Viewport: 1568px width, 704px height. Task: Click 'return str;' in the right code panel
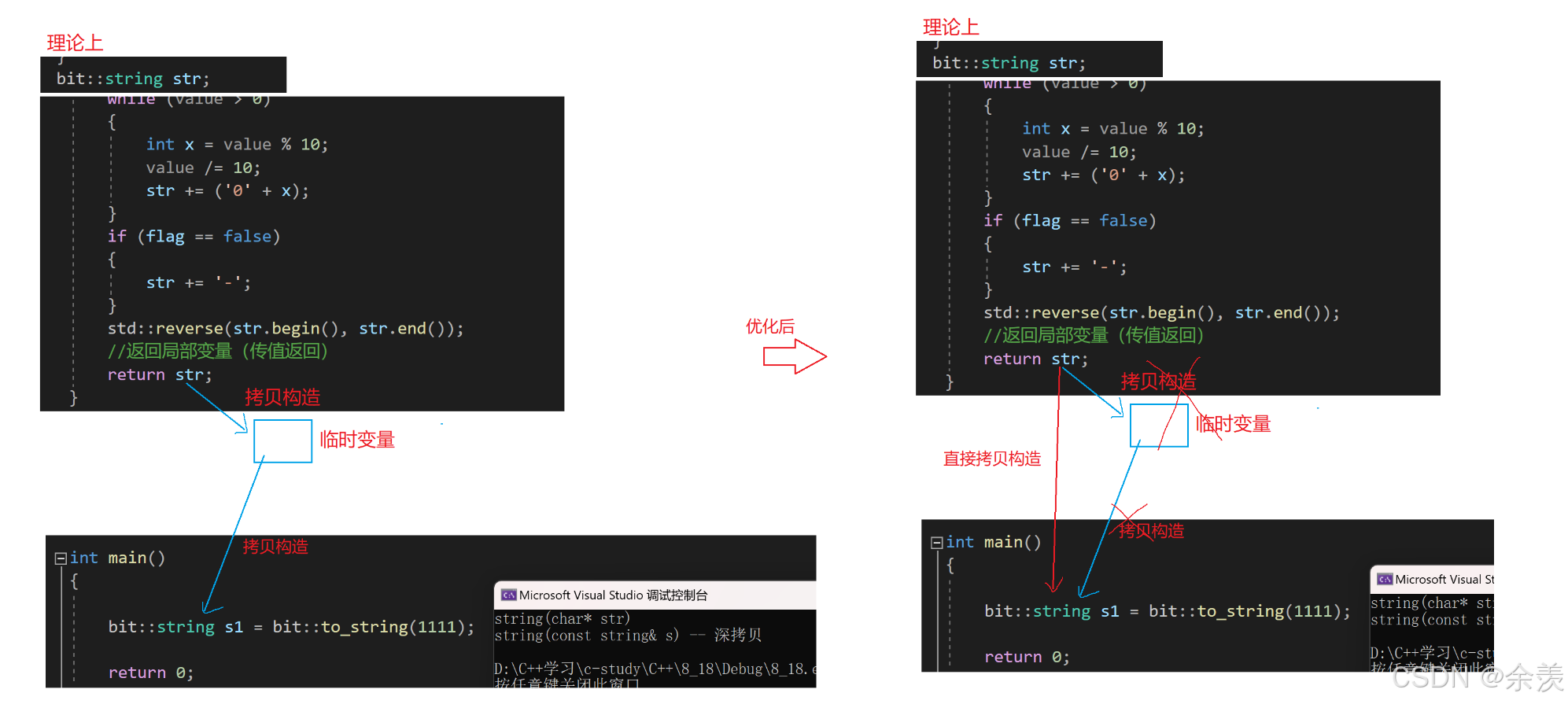click(x=1035, y=359)
